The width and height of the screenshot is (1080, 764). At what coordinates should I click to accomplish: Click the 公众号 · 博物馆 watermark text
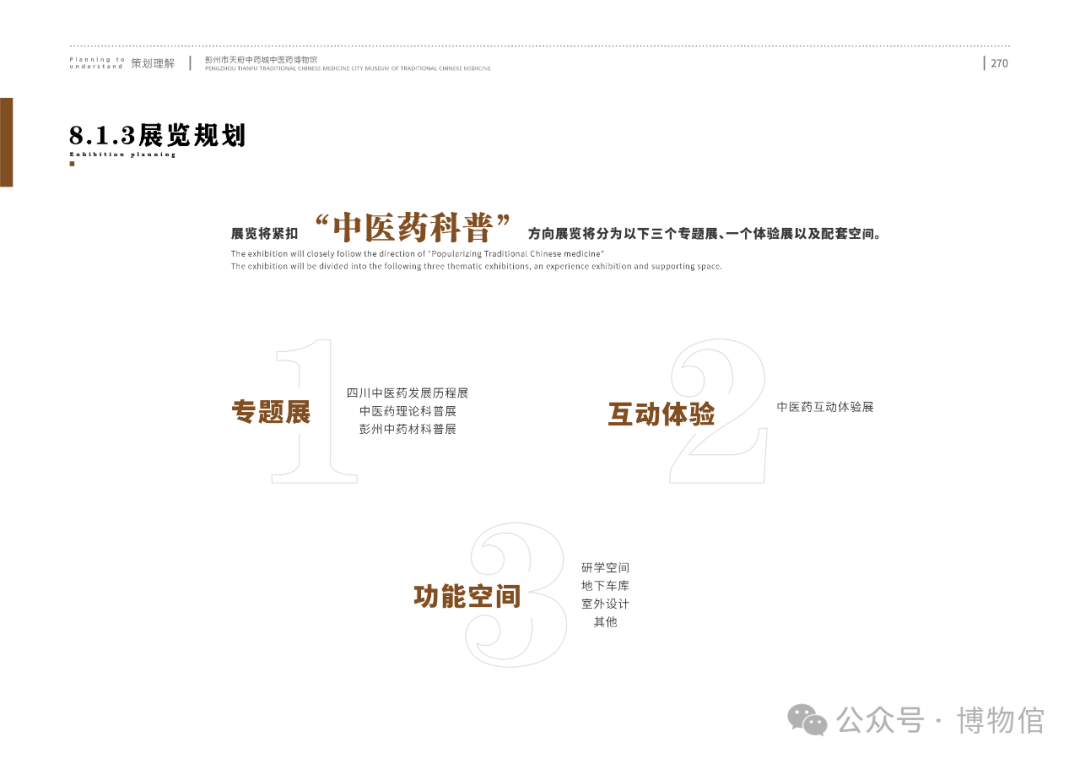[x=940, y=720]
